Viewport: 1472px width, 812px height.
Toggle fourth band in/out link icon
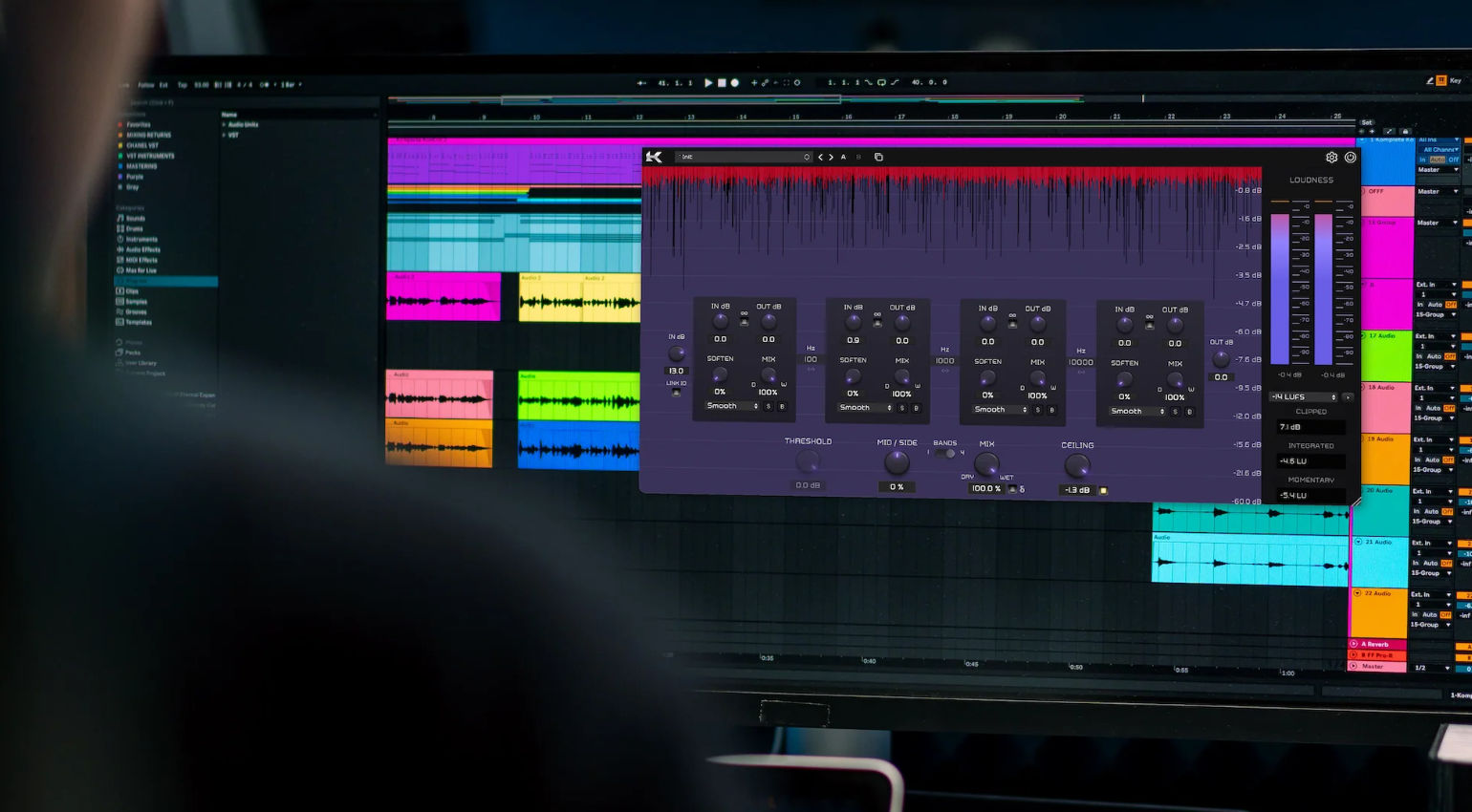point(1150,322)
